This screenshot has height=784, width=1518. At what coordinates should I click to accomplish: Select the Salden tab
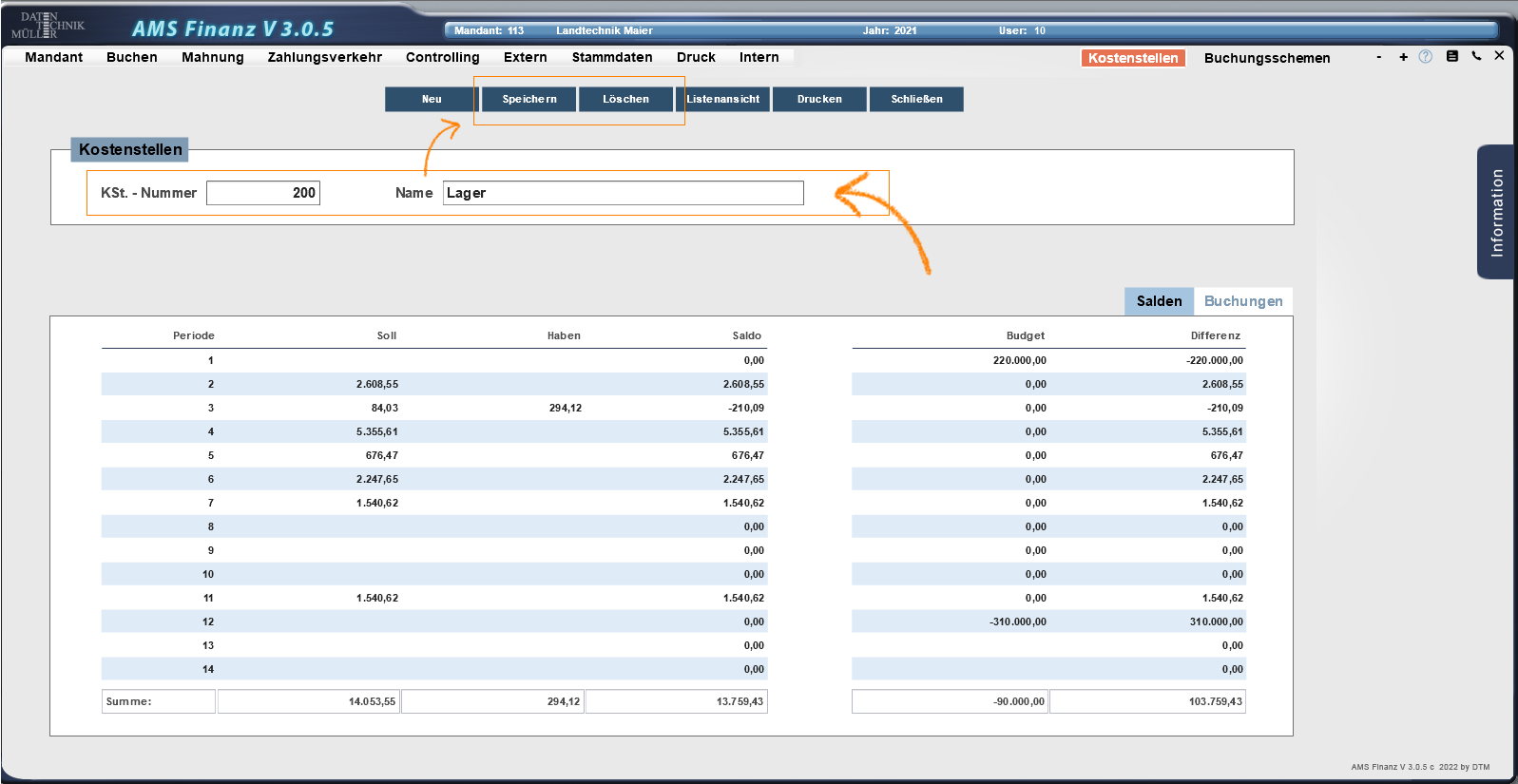(x=1159, y=301)
